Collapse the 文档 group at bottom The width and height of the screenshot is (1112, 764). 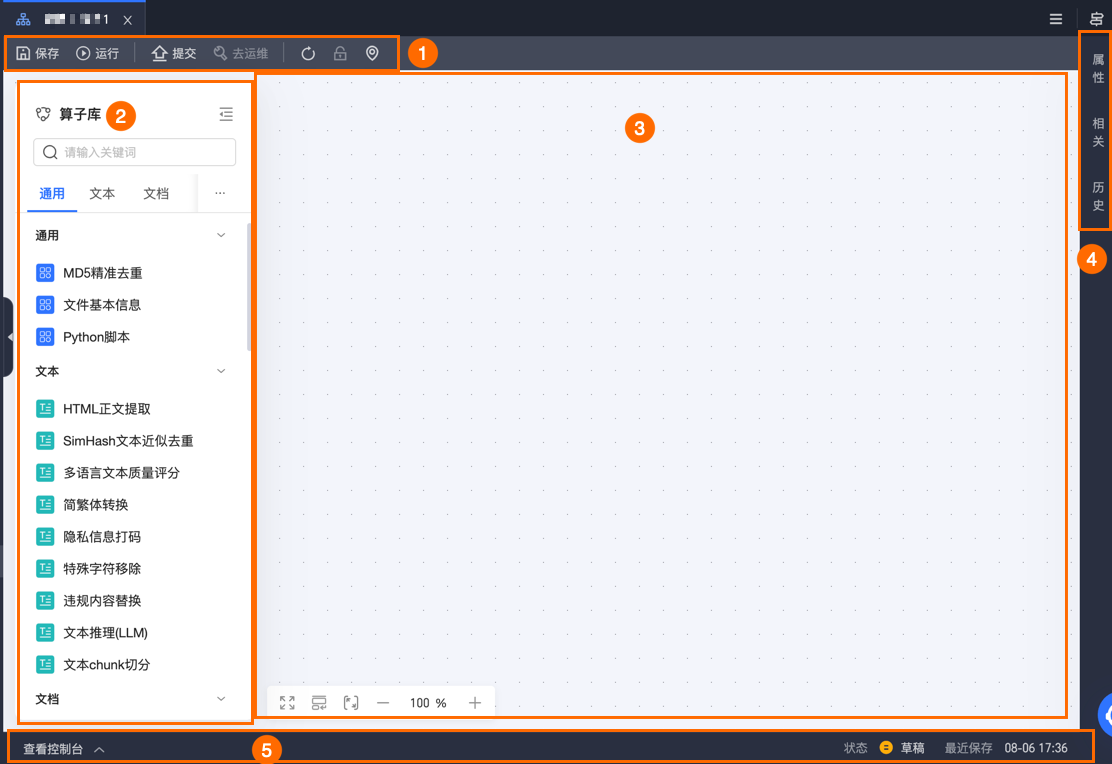pyautogui.click(x=221, y=699)
